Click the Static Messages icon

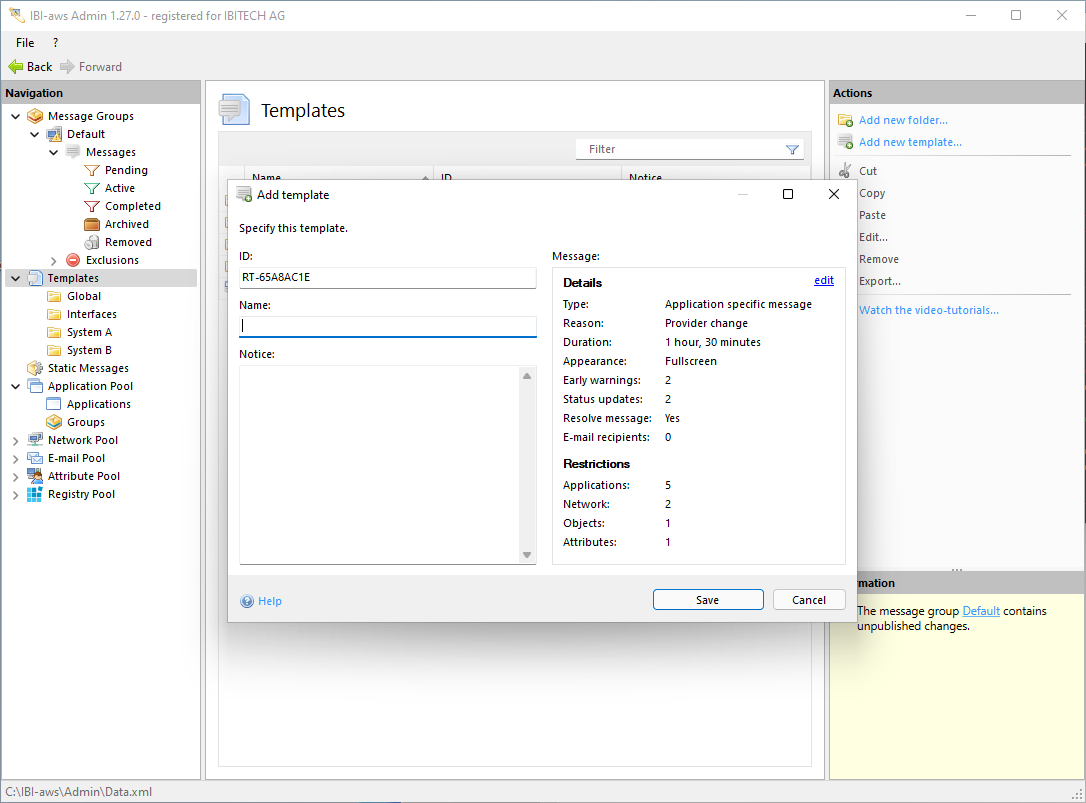[x=35, y=368]
